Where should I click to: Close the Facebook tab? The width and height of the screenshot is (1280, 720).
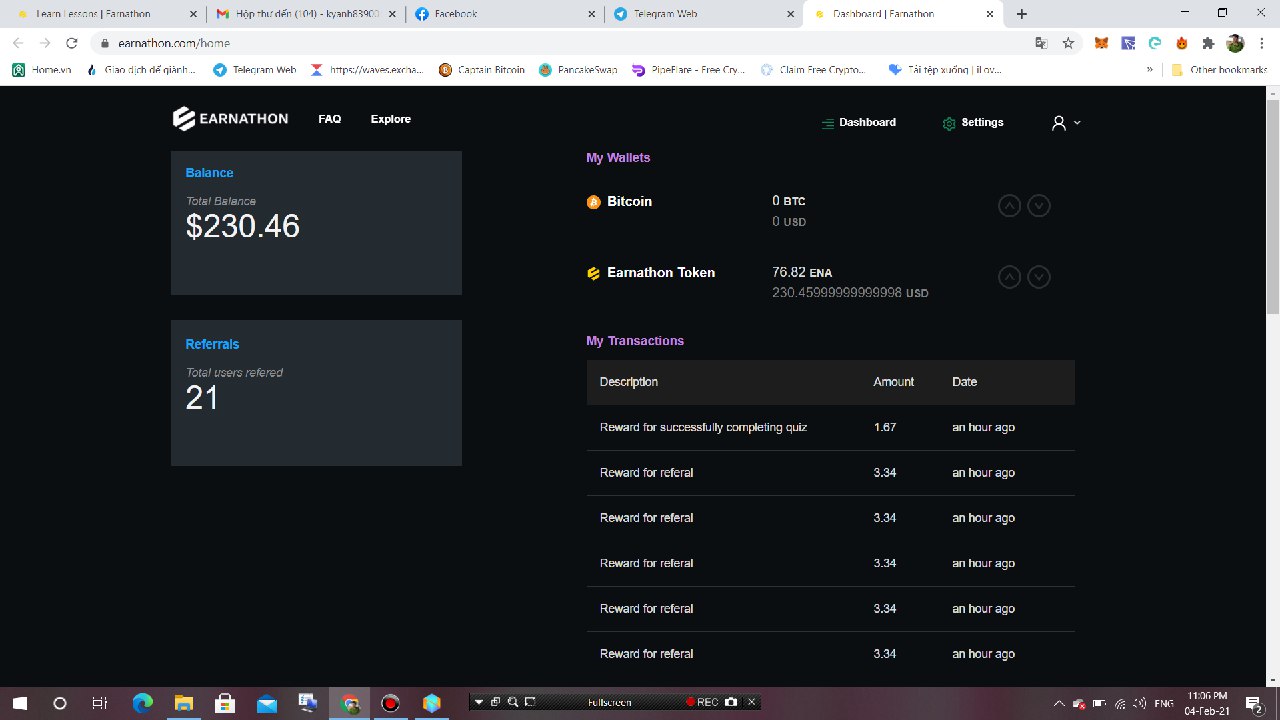pyautogui.click(x=592, y=14)
